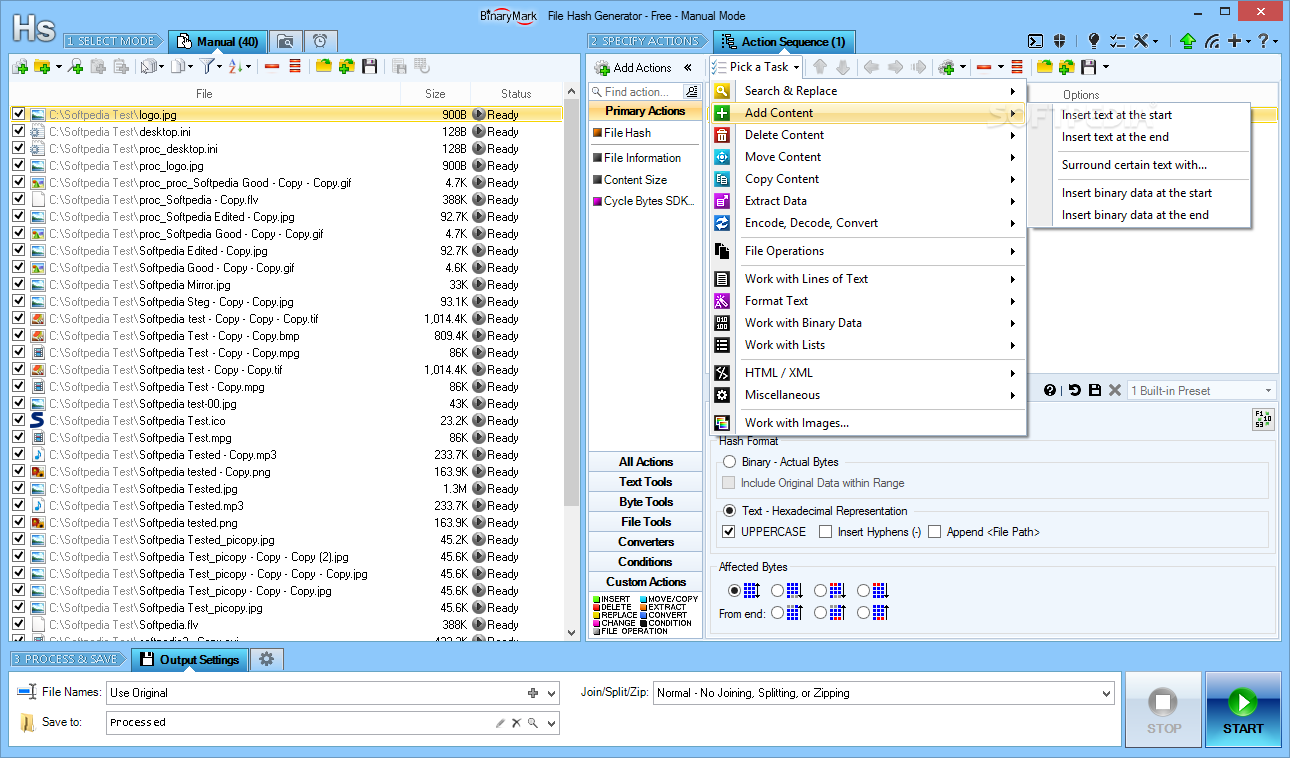Click the command-line console icon
Viewport: 1290px width, 758px height.
point(1036,42)
